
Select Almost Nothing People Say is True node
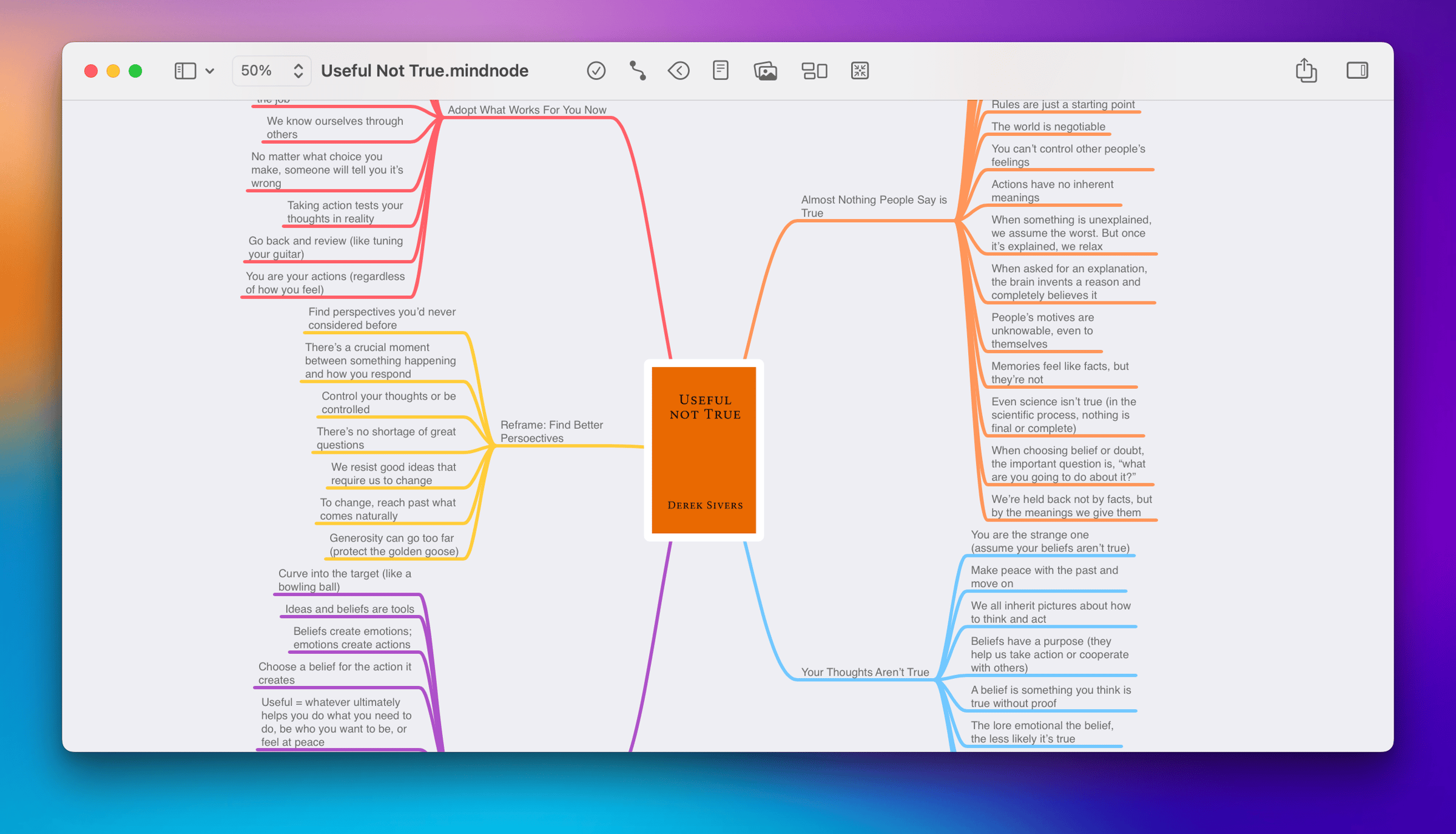click(874, 206)
